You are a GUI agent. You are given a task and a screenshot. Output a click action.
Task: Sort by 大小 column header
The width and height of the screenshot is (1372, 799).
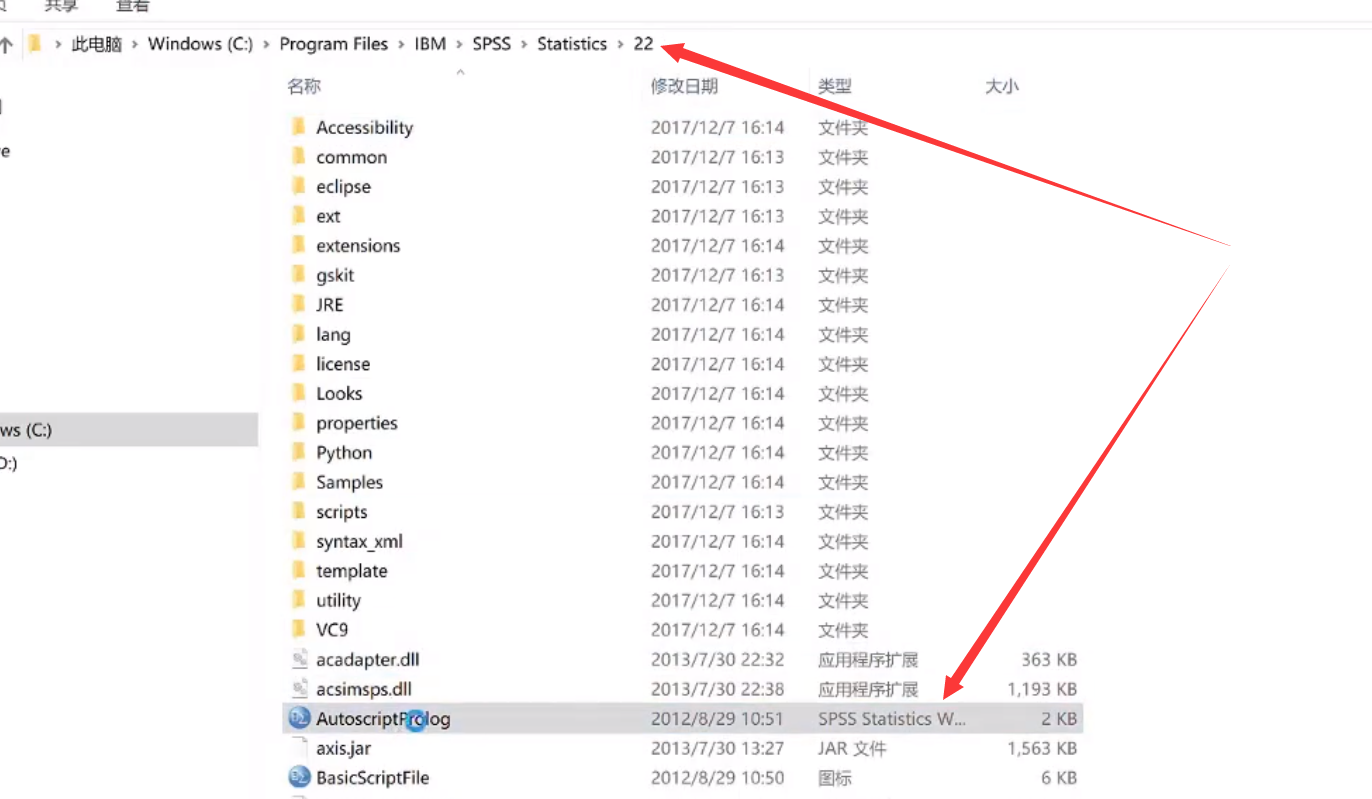1002,86
